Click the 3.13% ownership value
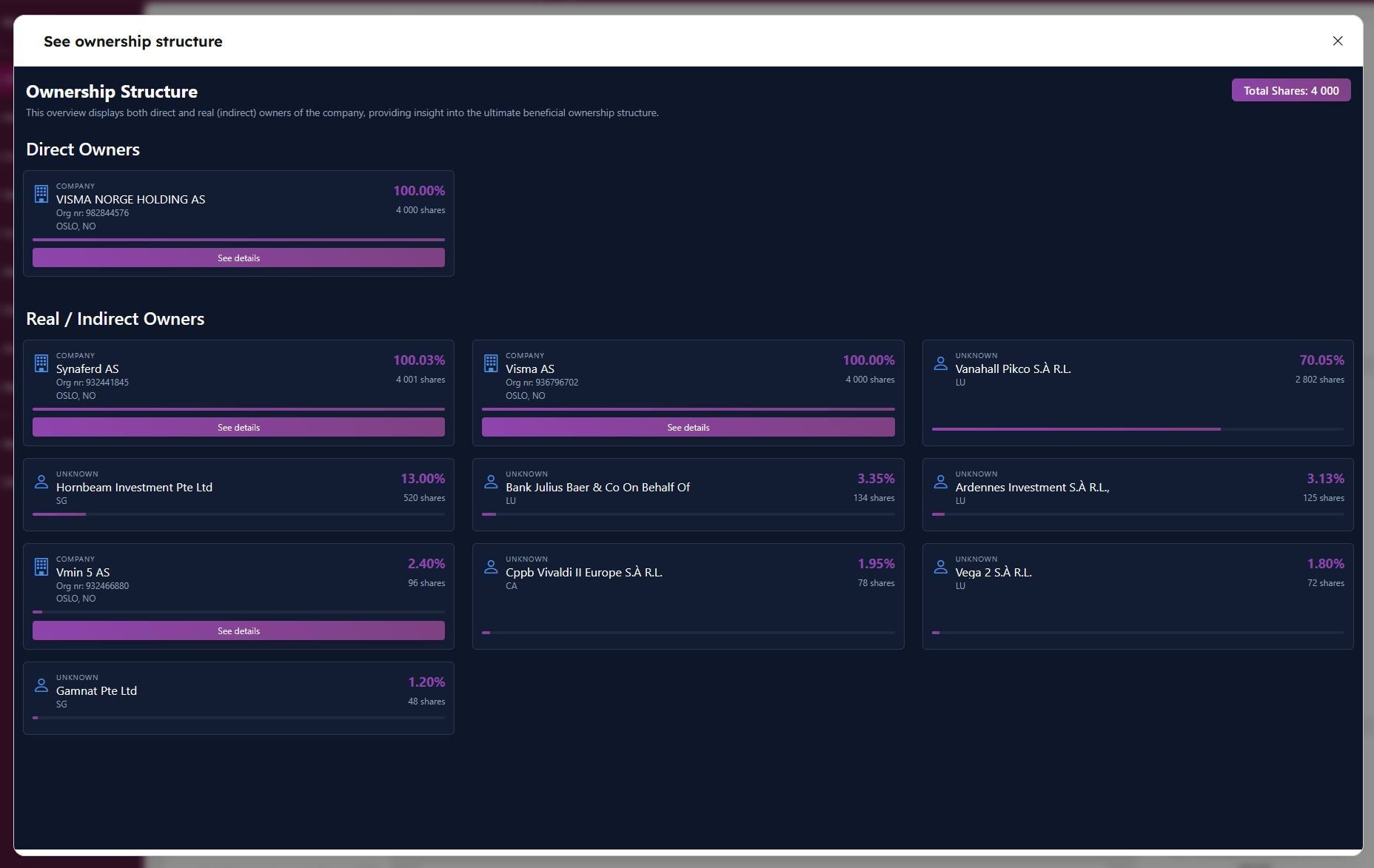 [1325, 479]
